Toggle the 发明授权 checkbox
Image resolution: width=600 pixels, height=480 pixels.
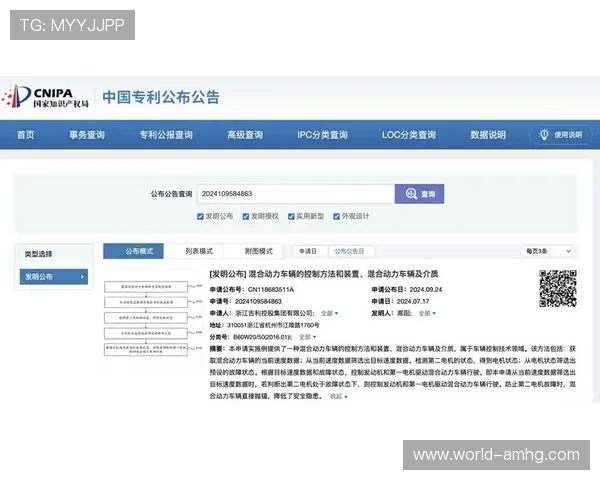click(x=246, y=217)
